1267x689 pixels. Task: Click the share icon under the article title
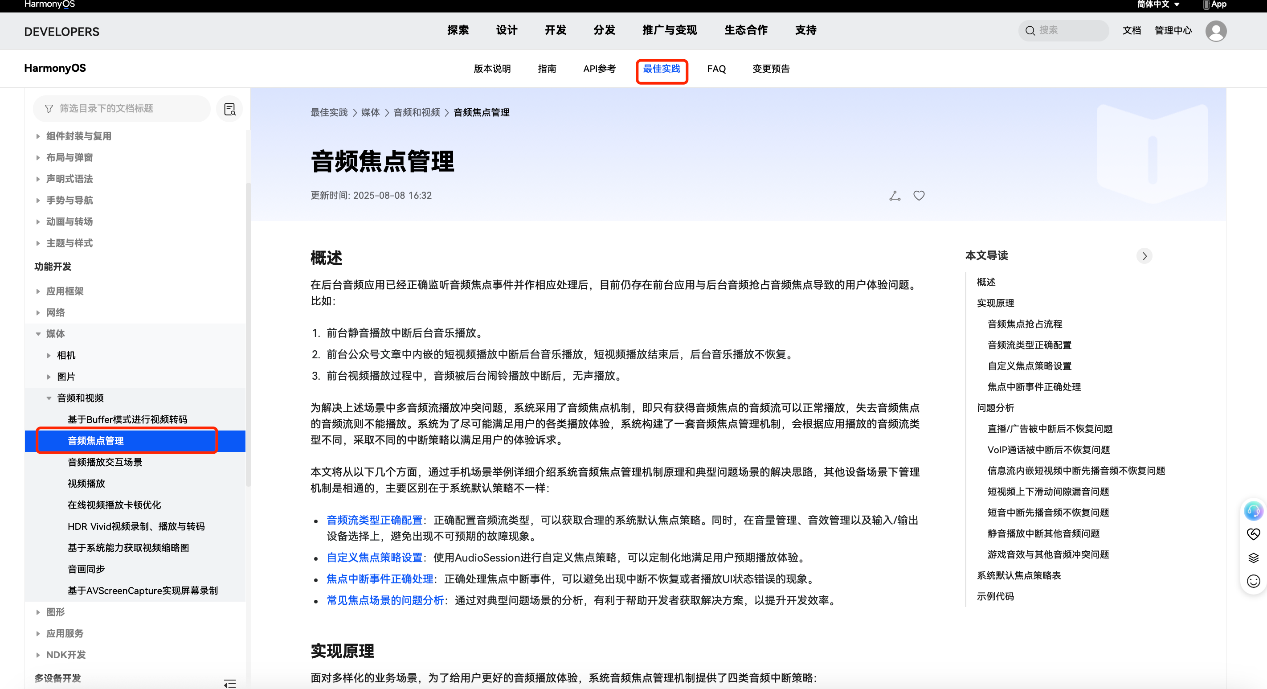click(895, 196)
